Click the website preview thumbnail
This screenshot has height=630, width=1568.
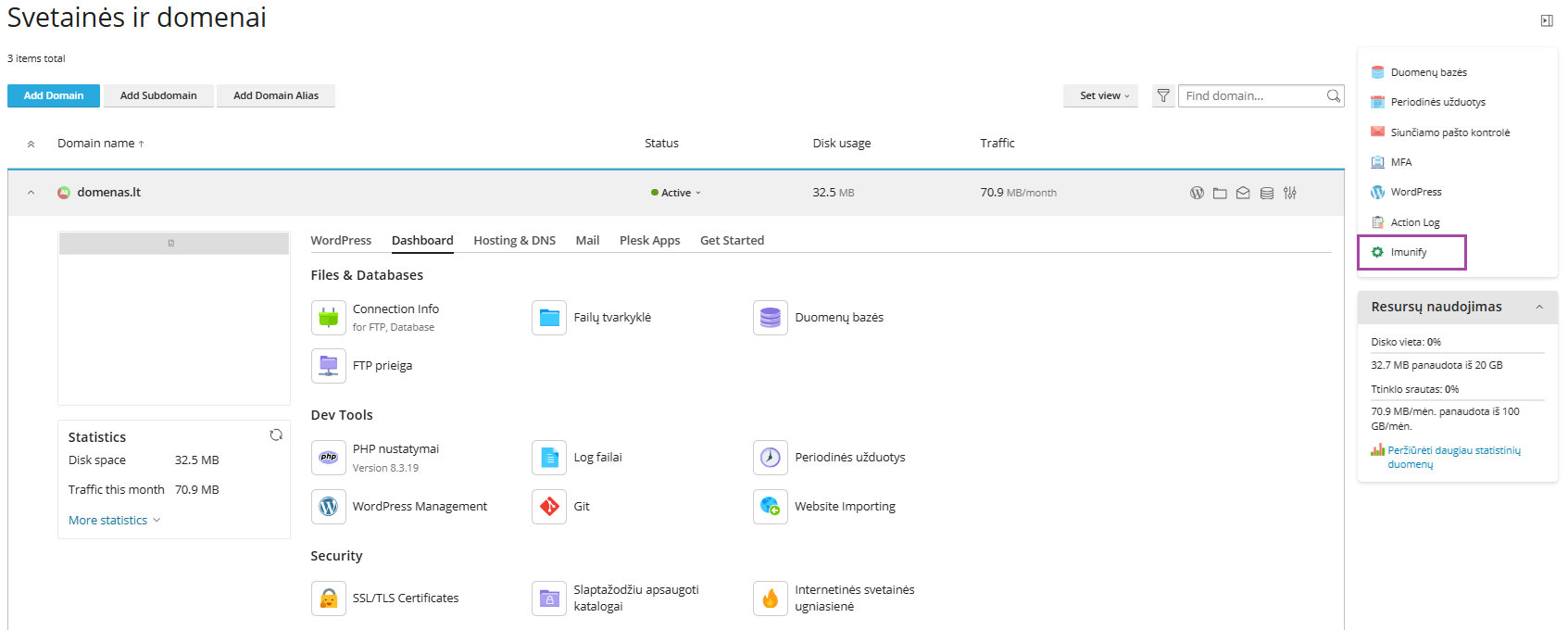coord(174,318)
